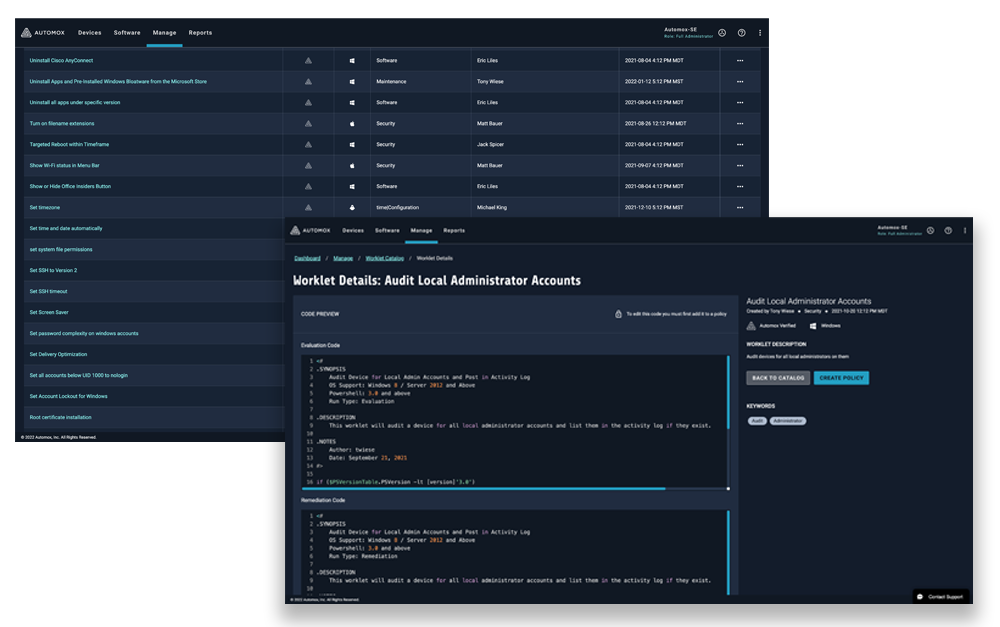Open the actions menu for Set timezone

(x=740, y=207)
